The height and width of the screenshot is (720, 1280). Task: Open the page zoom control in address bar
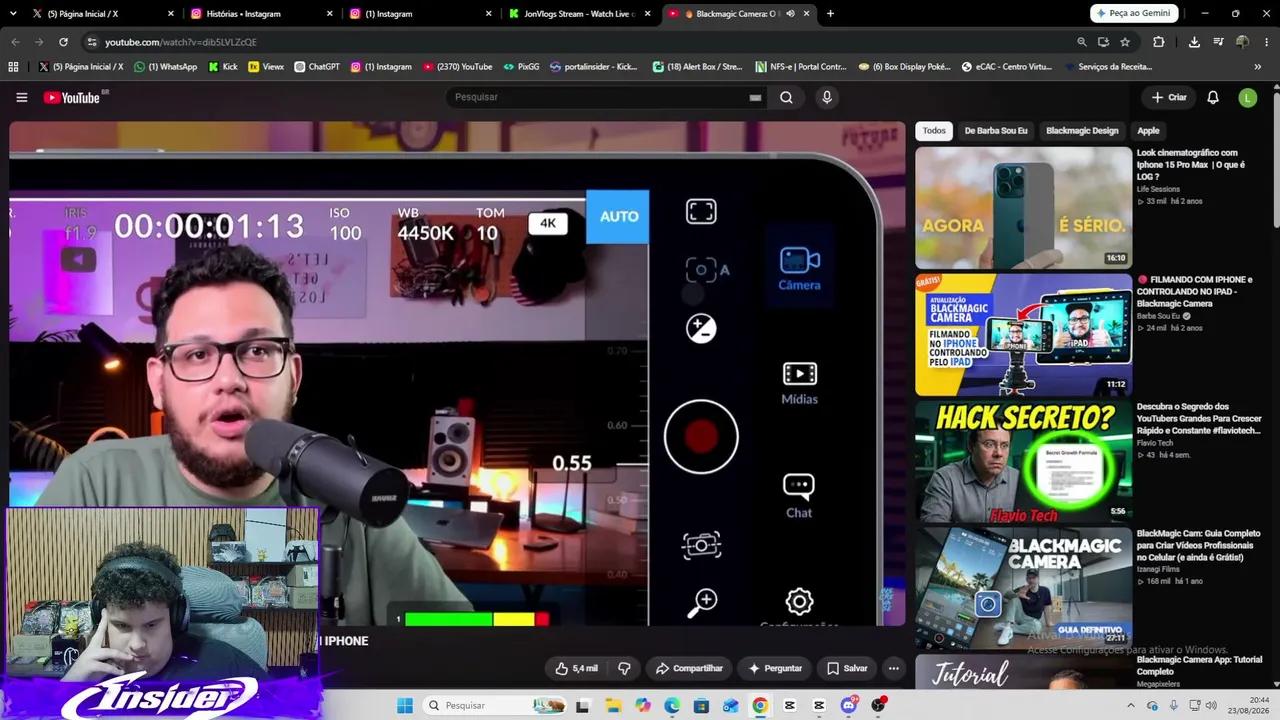pyautogui.click(x=1081, y=42)
